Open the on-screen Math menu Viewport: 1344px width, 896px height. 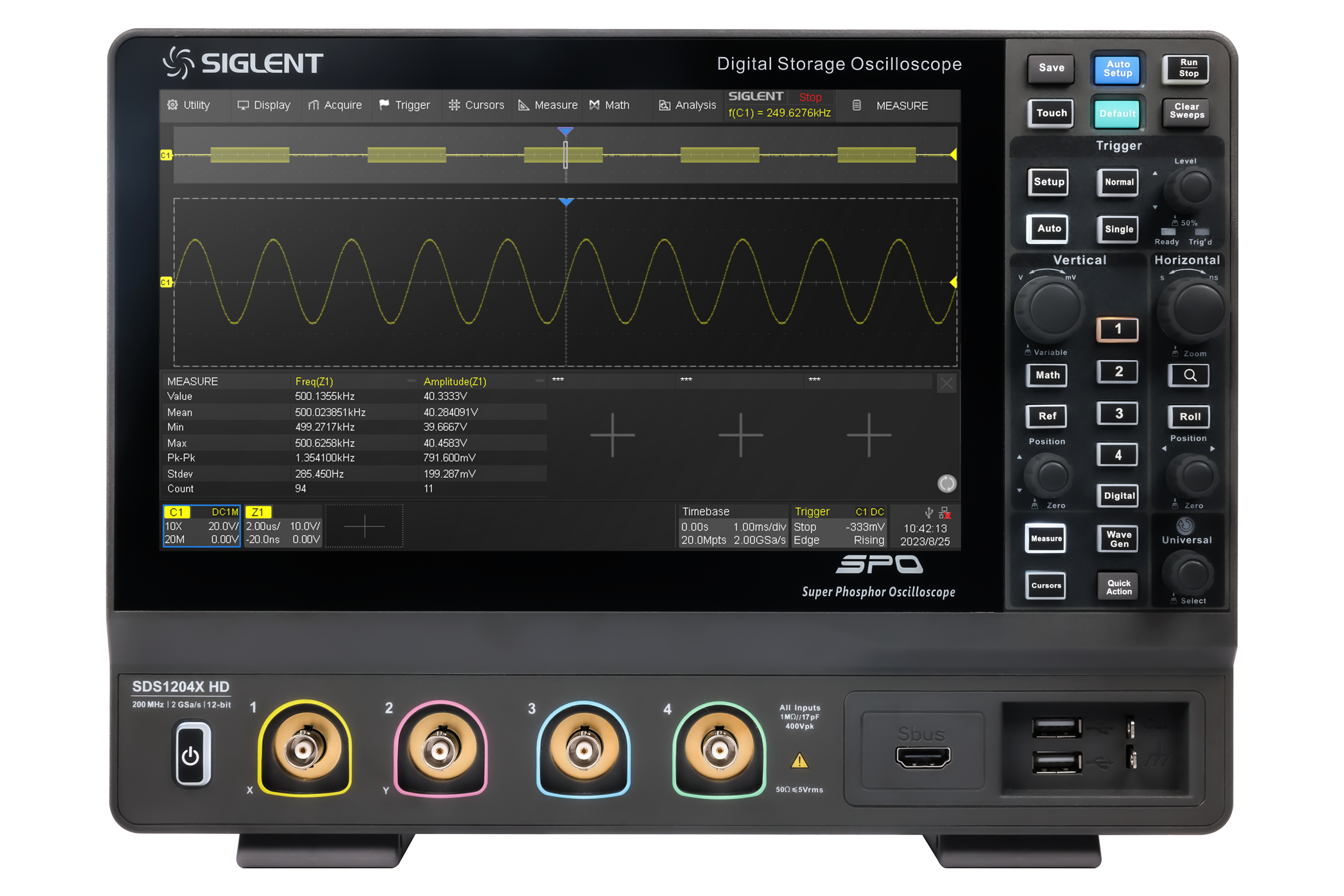(x=610, y=105)
